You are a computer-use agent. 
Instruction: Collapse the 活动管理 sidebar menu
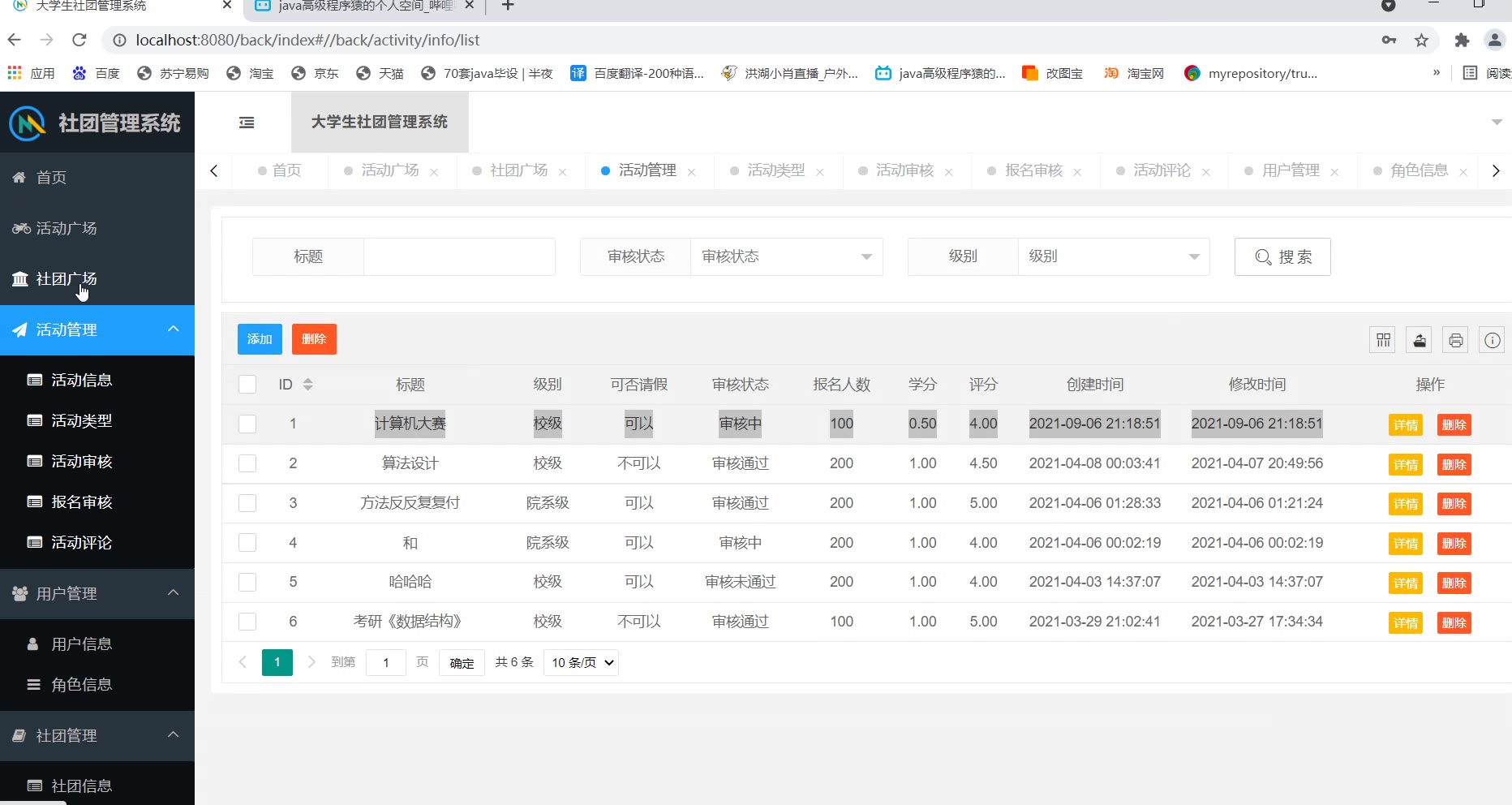(97, 330)
